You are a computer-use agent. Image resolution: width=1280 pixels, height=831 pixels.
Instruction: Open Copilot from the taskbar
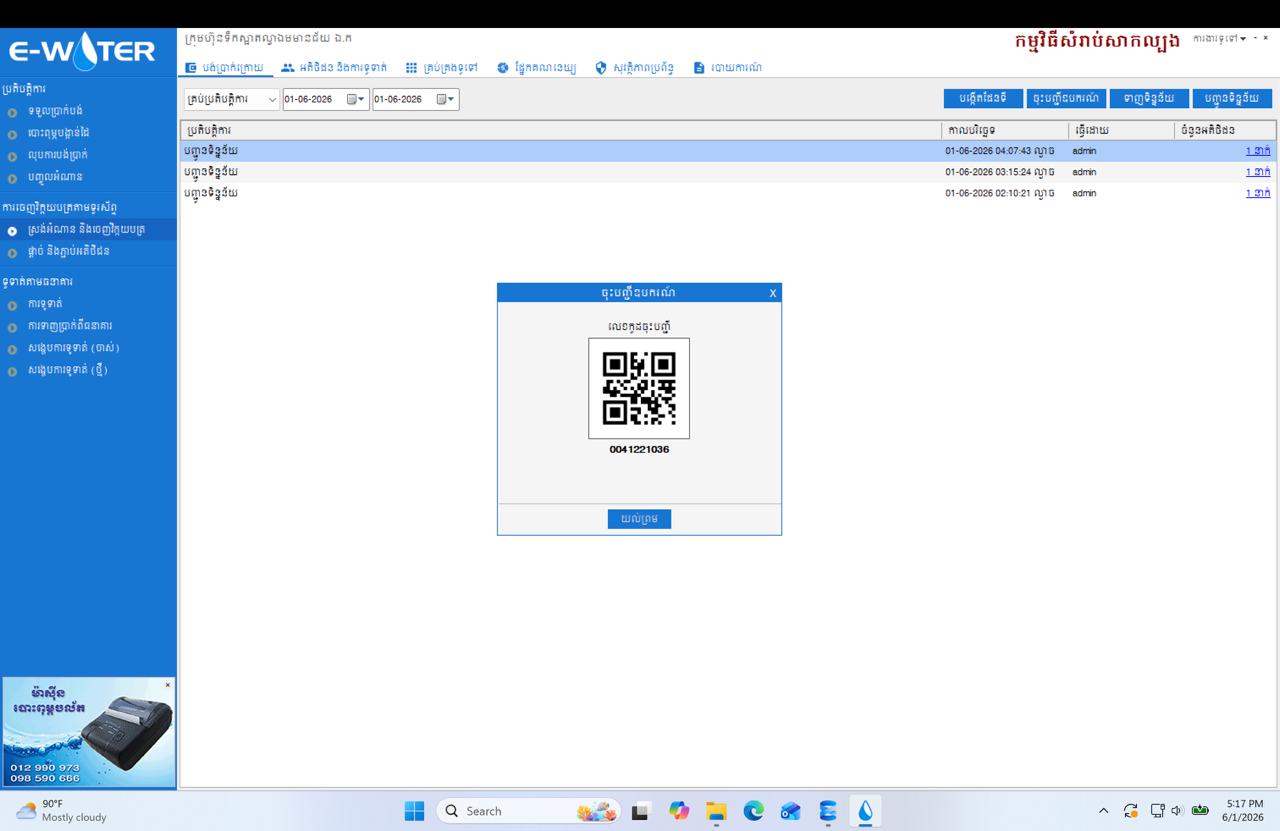(679, 811)
